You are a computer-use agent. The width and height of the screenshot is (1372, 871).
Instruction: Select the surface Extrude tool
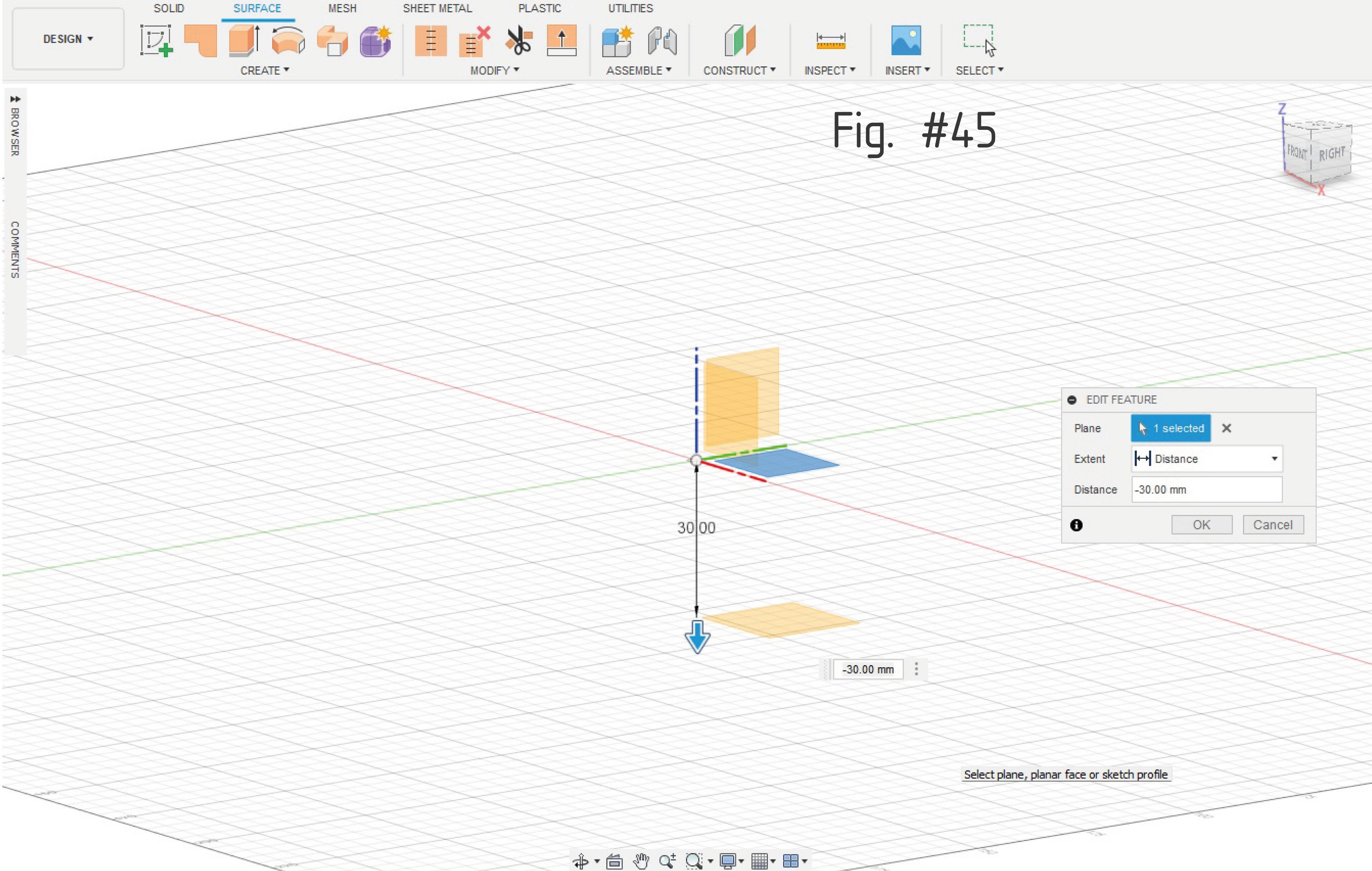[x=244, y=41]
